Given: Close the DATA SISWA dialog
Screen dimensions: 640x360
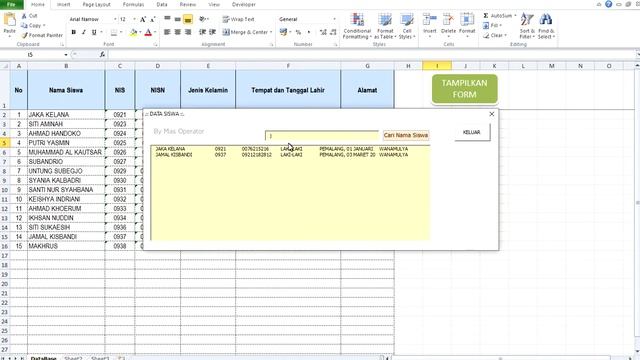Looking at the screenshot, I should (491, 114).
